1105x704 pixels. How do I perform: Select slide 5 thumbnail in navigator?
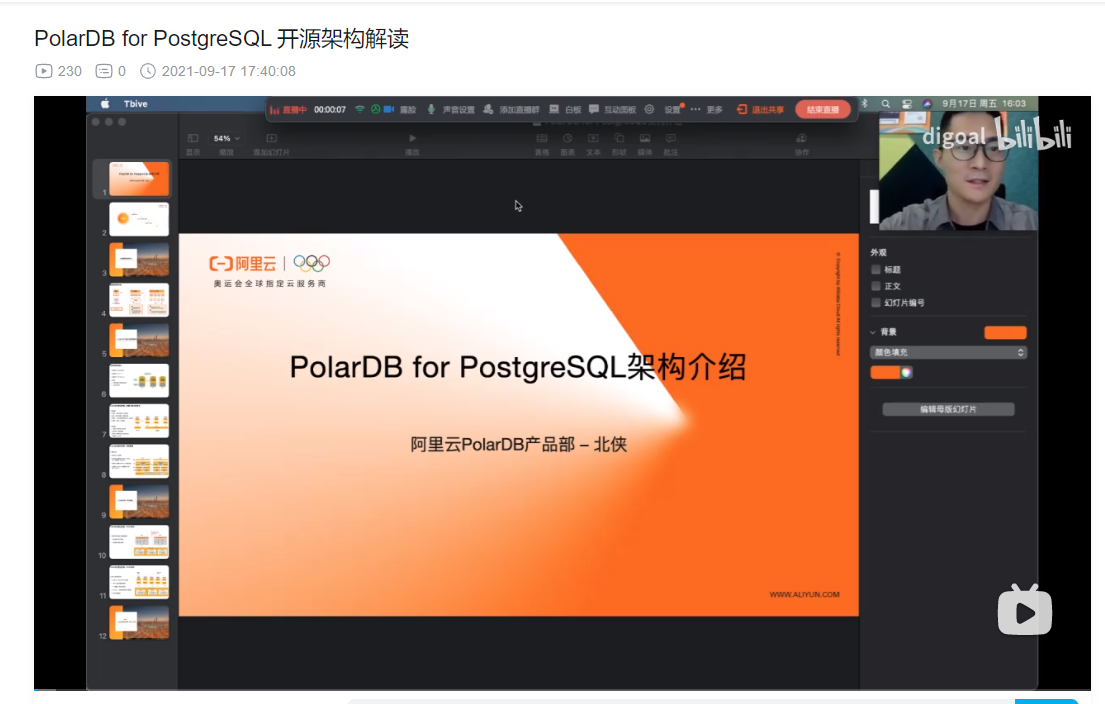pyautogui.click(x=139, y=340)
